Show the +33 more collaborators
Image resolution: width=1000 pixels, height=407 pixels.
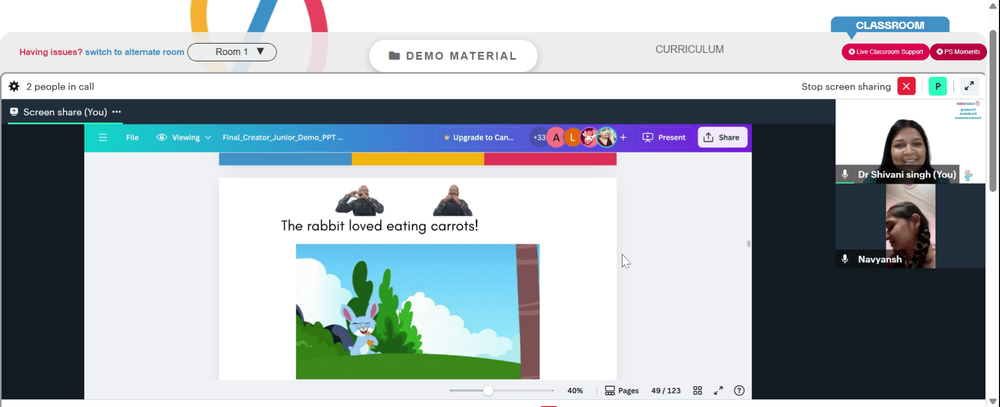pos(539,137)
